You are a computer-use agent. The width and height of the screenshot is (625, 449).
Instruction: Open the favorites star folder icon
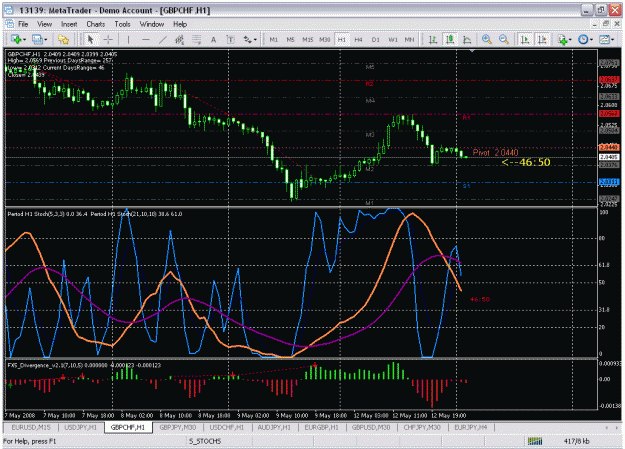pyautogui.click(x=63, y=39)
